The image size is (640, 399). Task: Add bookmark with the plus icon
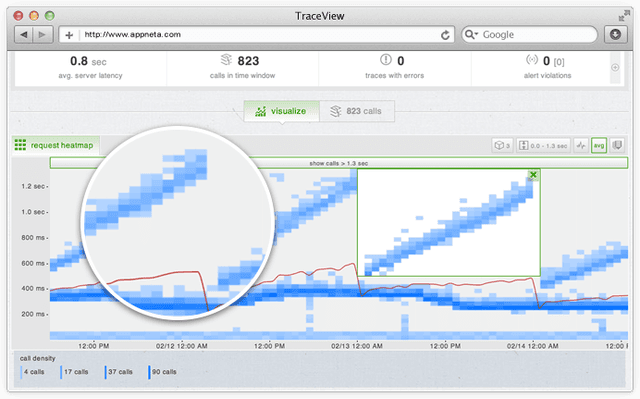click(69, 35)
